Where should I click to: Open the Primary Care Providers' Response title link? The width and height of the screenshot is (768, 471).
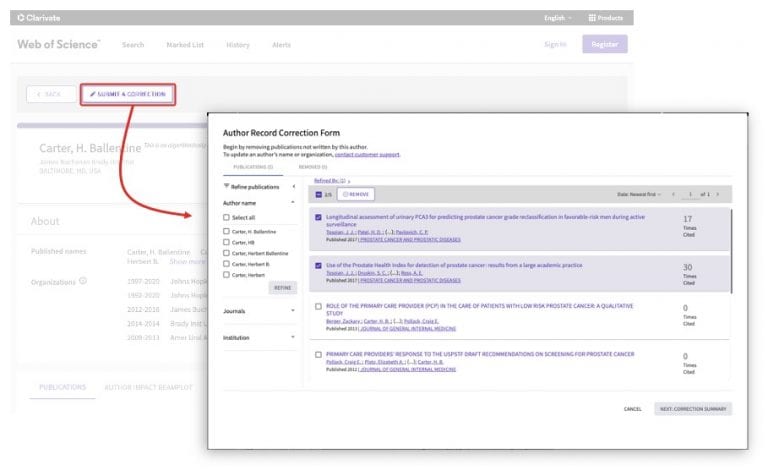pos(480,353)
